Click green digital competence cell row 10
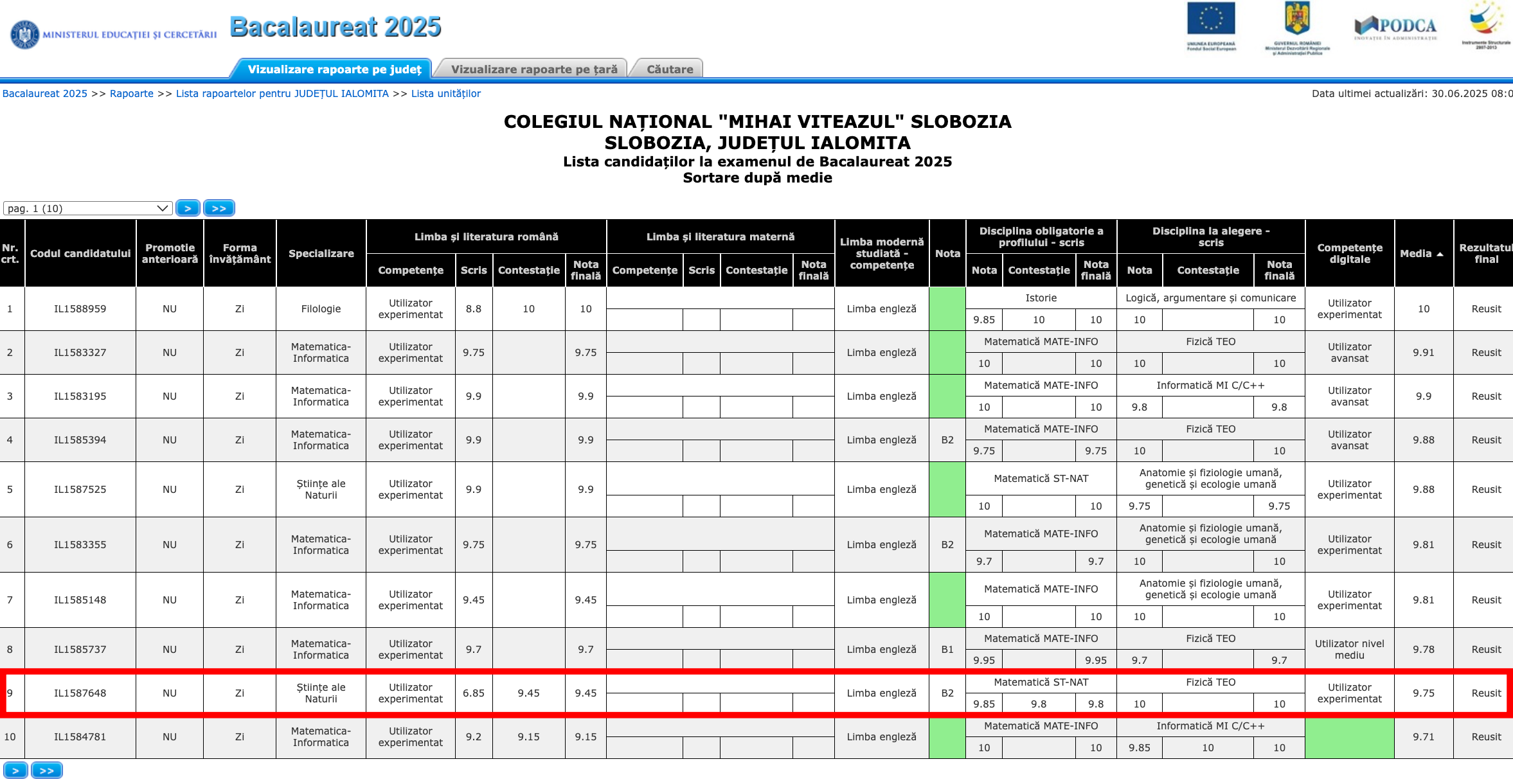1513x784 pixels. click(1349, 737)
